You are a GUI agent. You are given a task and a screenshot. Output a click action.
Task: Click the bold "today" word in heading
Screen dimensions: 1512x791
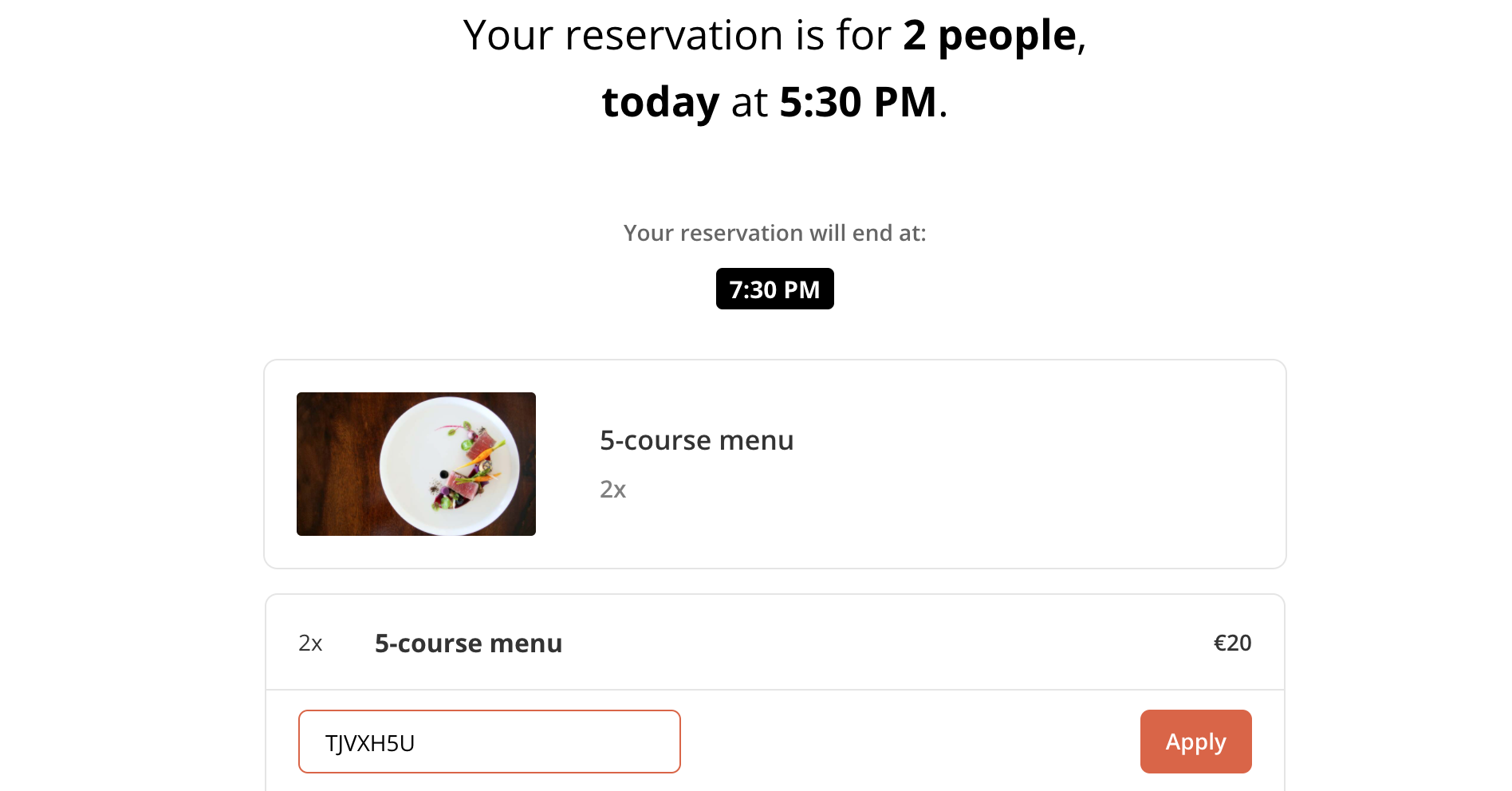[x=660, y=103]
